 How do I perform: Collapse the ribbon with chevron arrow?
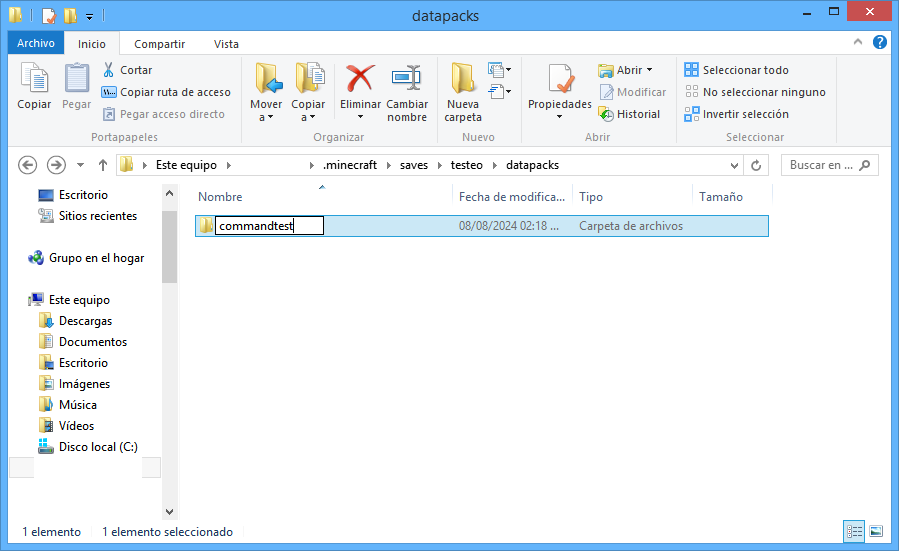click(858, 42)
